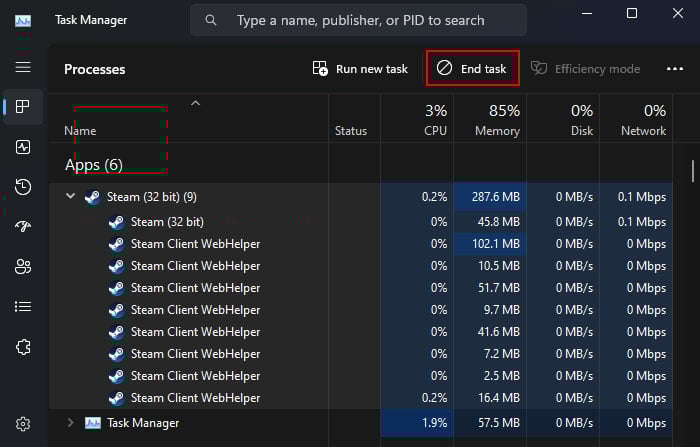Image resolution: width=700 pixels, height=447 pixels.
Task: Open the Services puzzle-piece icon
Action: 23,346
